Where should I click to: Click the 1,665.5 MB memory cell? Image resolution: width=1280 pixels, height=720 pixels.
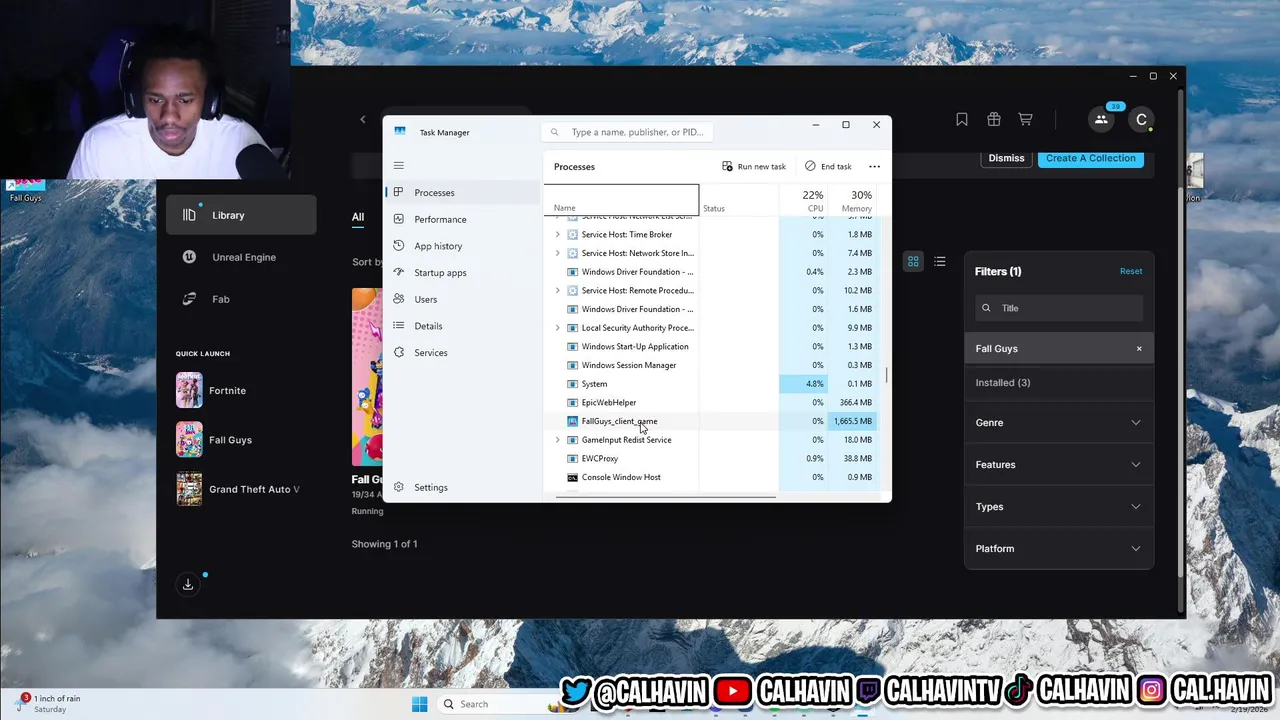click(x=853, y=421)
